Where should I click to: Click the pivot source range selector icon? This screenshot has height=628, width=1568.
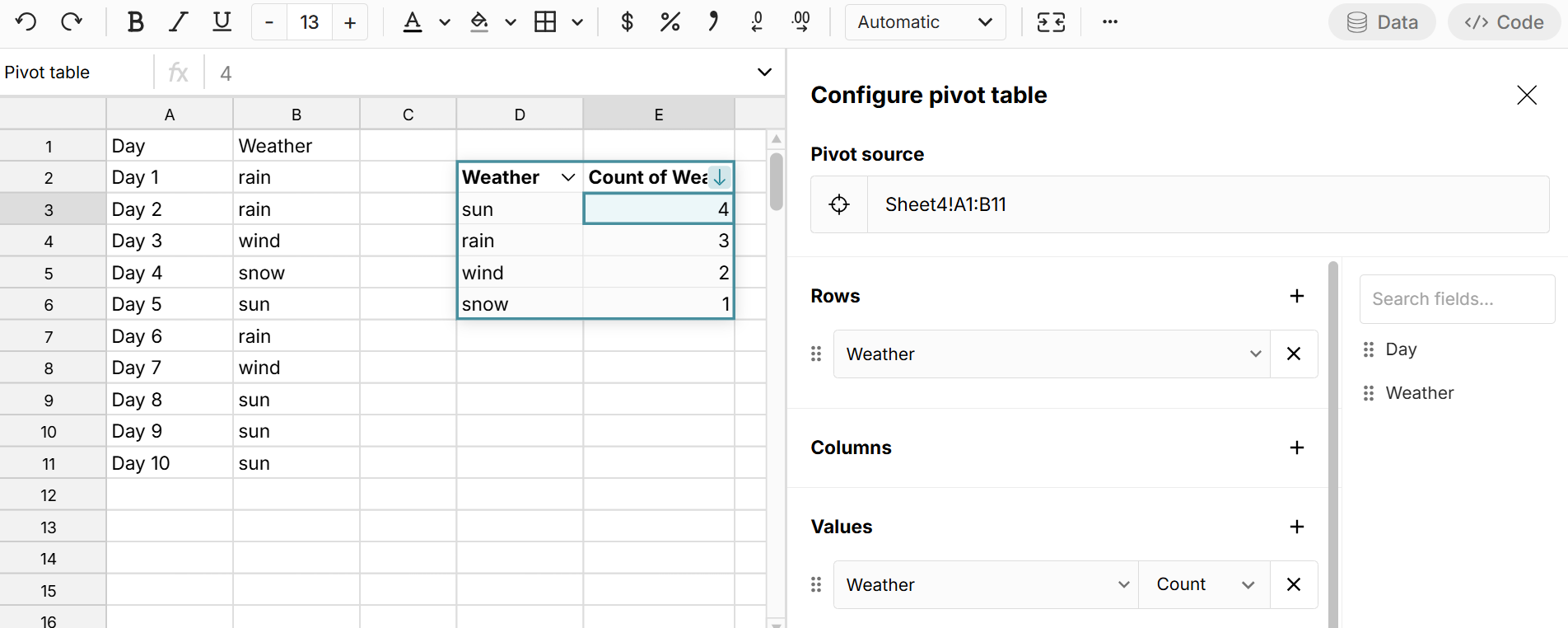coord(839,204)
